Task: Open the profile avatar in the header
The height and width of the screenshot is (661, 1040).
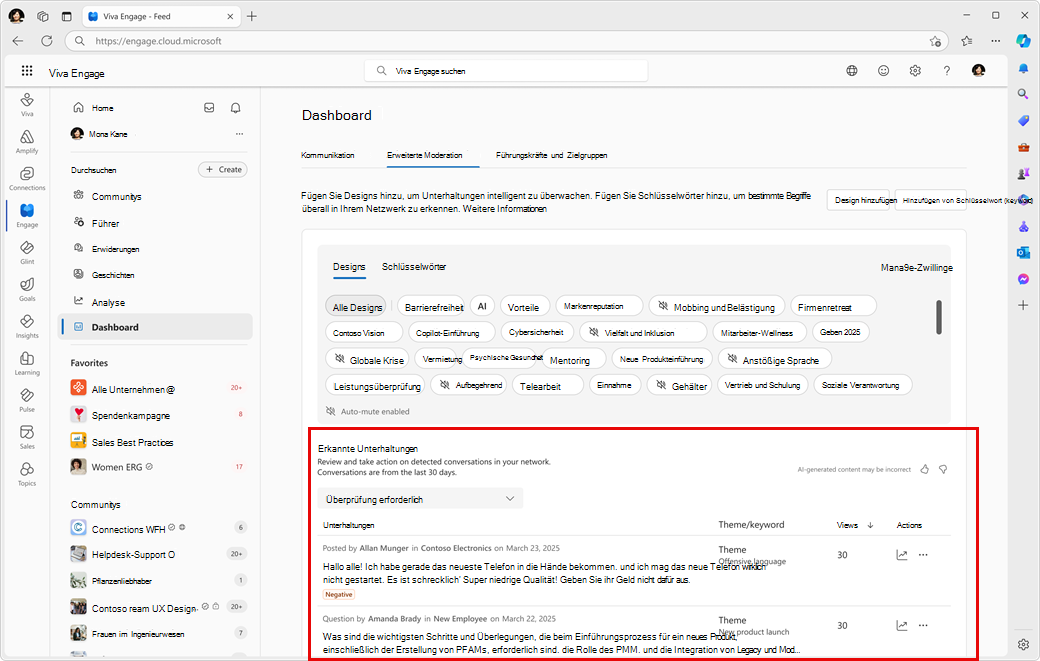Action: tap(978, 70)
